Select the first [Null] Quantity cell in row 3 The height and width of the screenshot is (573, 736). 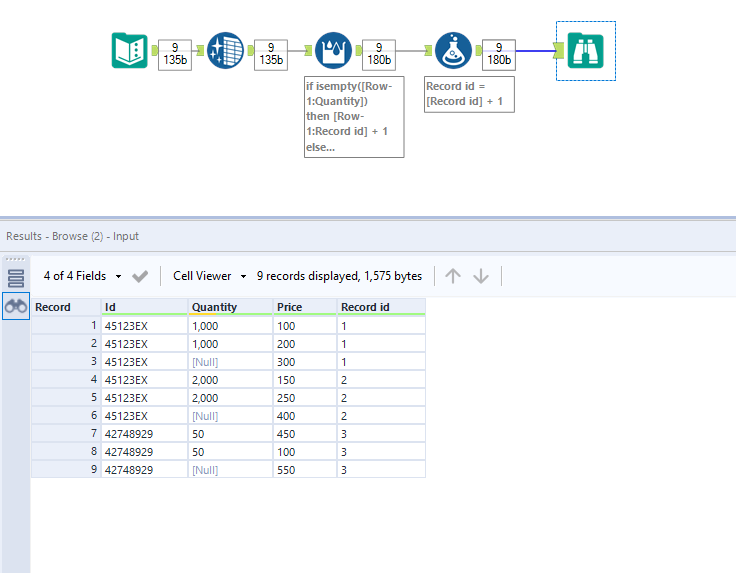click(x=205, y=361)
